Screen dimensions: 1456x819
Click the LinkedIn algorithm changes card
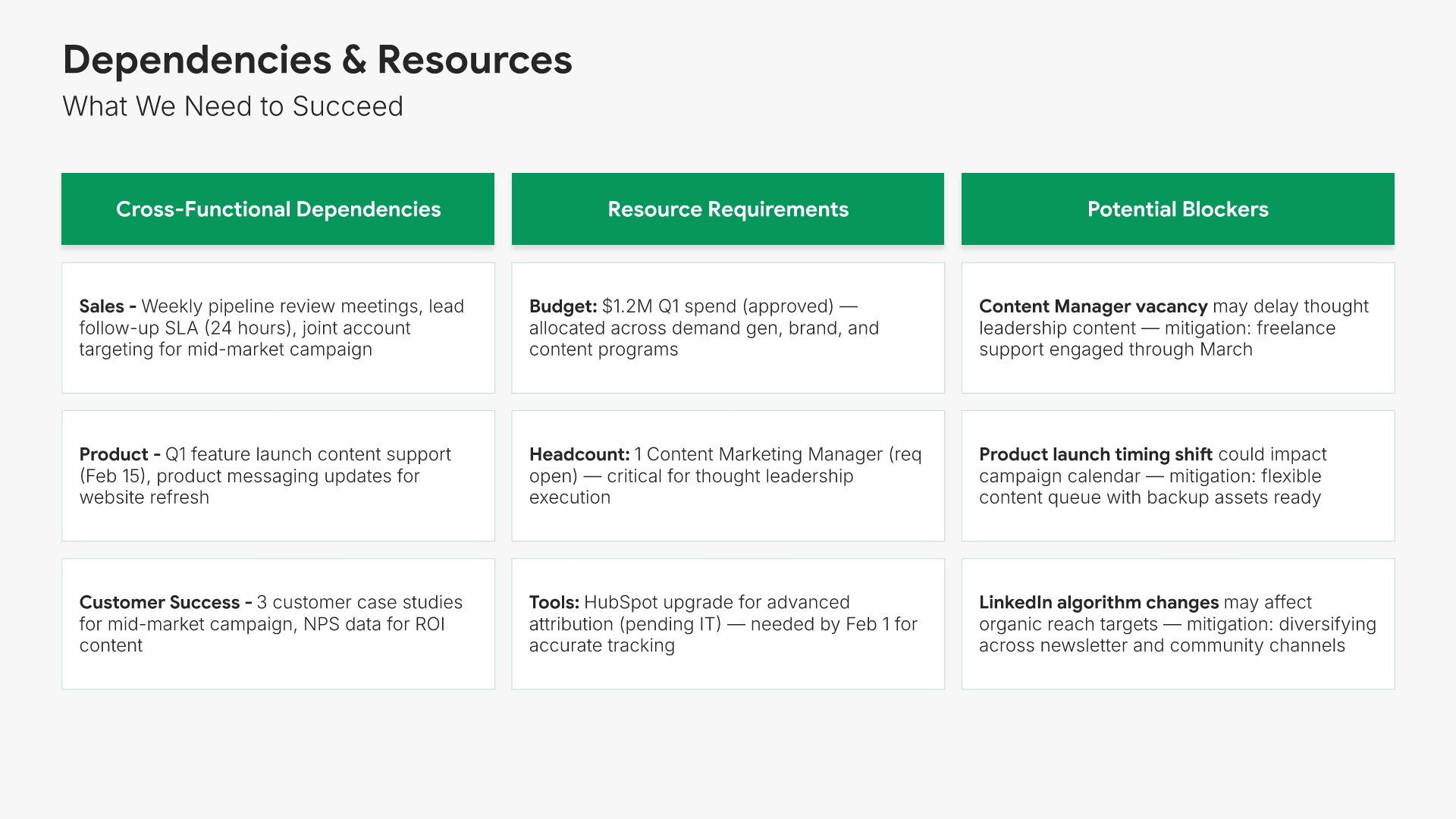point(1178,623)
